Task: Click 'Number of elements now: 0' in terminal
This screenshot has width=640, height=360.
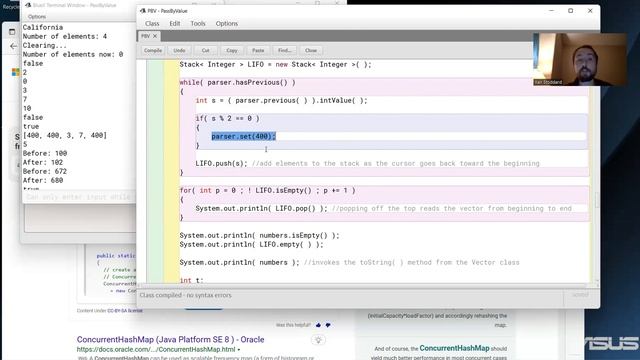Action: tap(73, 54)
